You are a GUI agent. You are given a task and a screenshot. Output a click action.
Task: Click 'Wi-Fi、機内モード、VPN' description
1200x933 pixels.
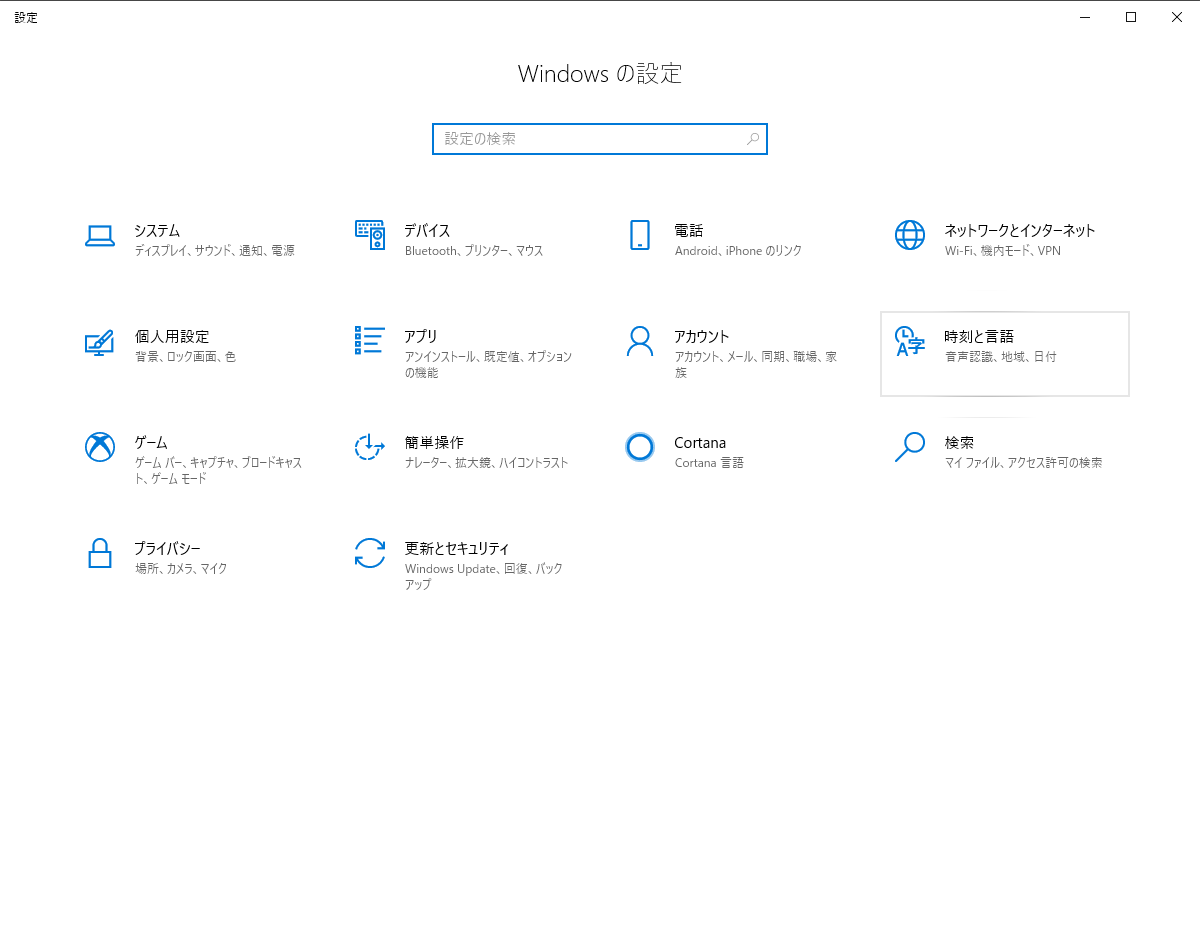click(x=1003, y=251)
